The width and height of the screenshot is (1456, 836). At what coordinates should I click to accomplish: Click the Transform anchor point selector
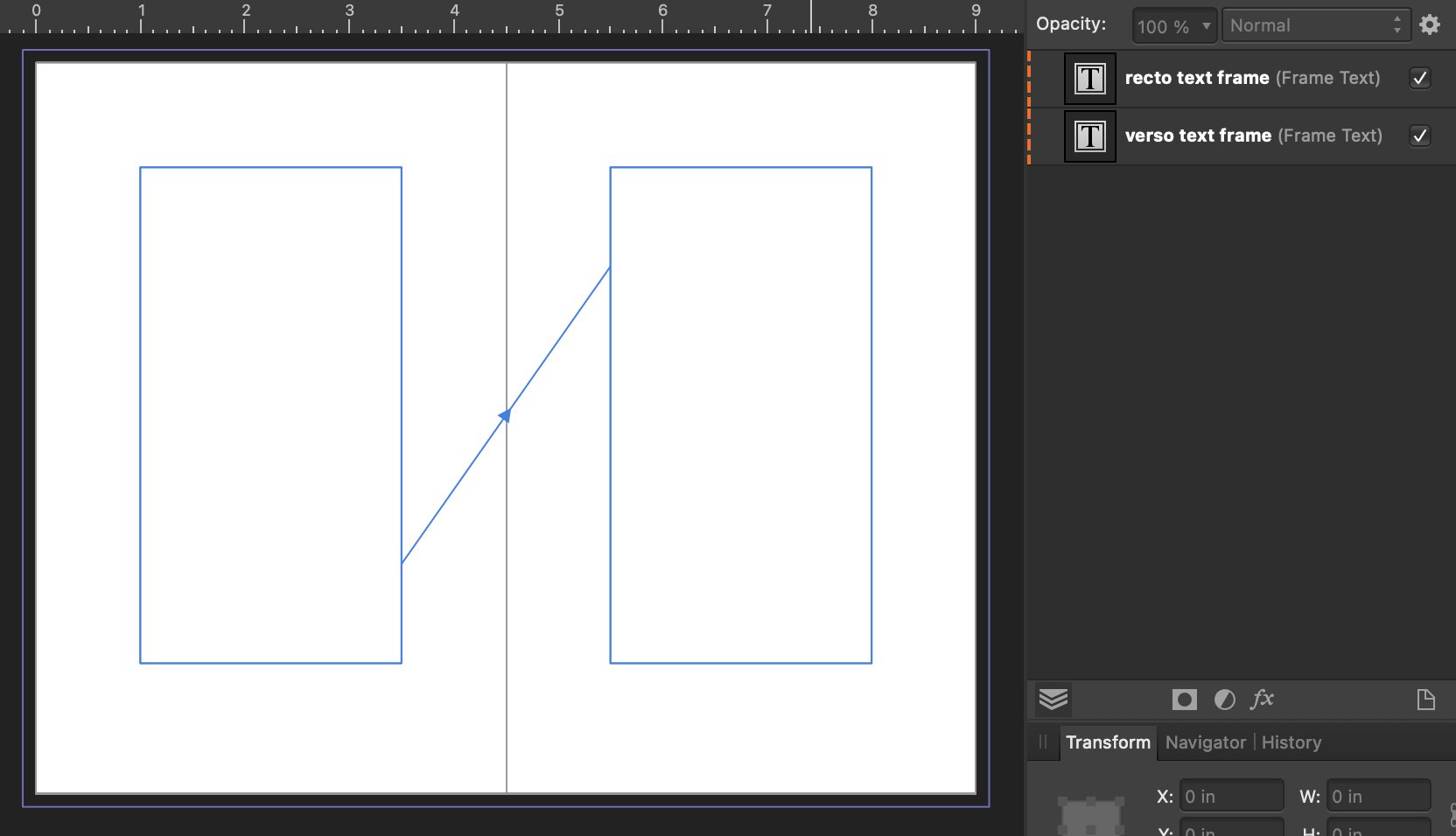coord(1090,816)
